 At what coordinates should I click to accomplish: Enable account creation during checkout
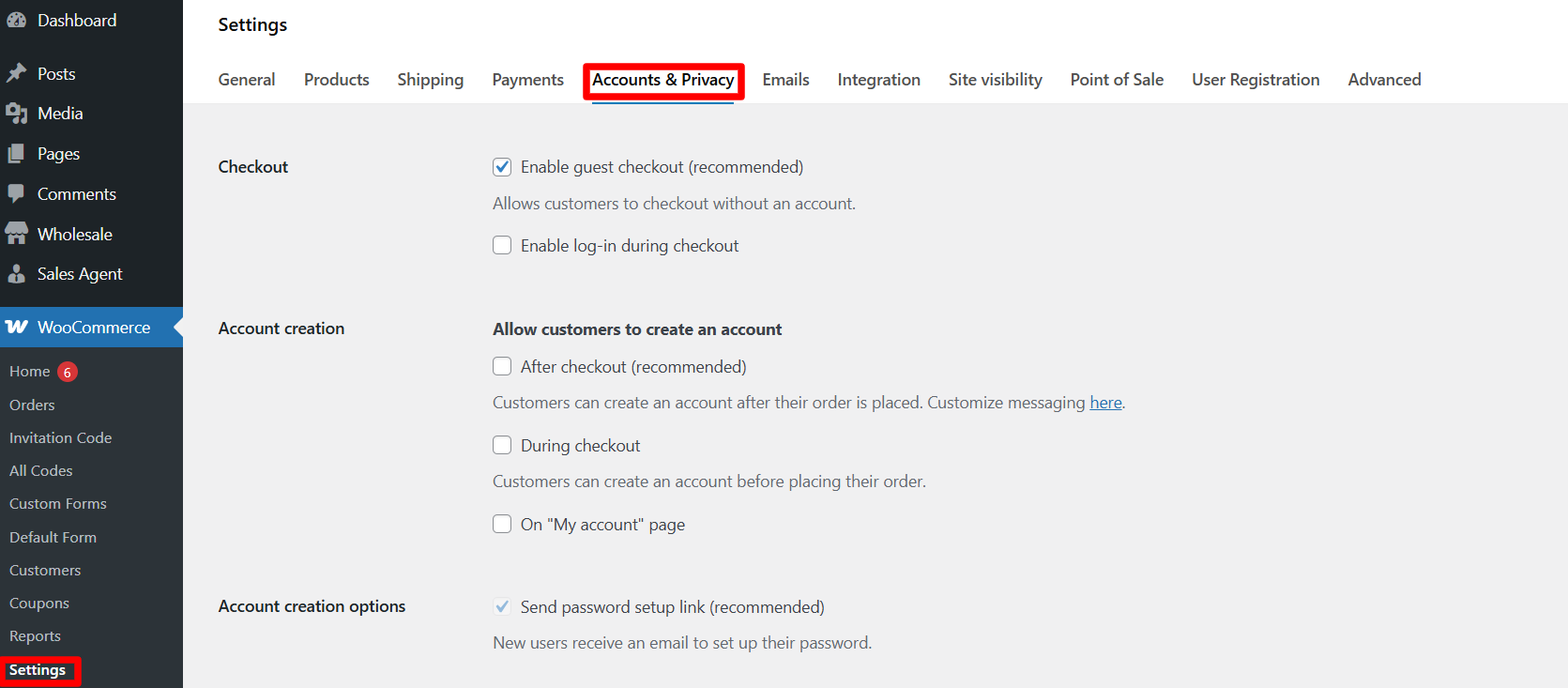pyautogui.click(x=502, y=445)
